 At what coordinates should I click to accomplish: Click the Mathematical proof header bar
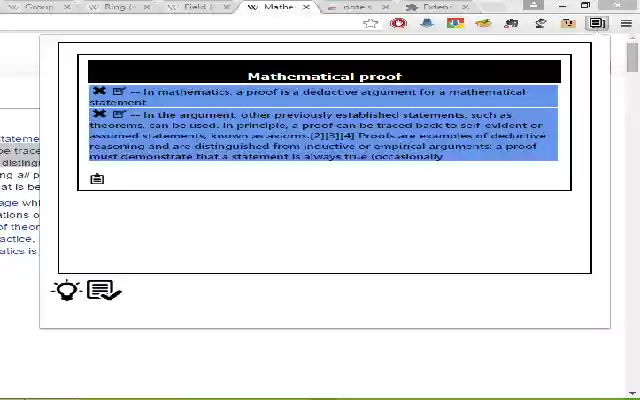[324, 72]
